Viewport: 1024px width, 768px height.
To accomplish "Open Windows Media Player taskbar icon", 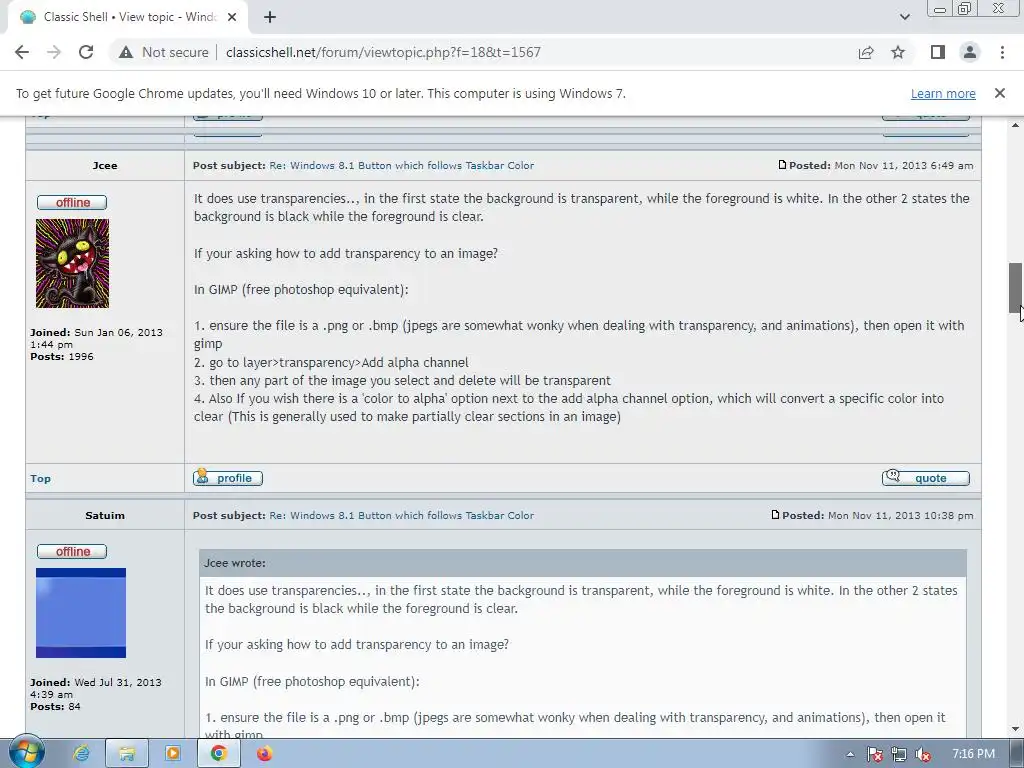I will 173,754.
